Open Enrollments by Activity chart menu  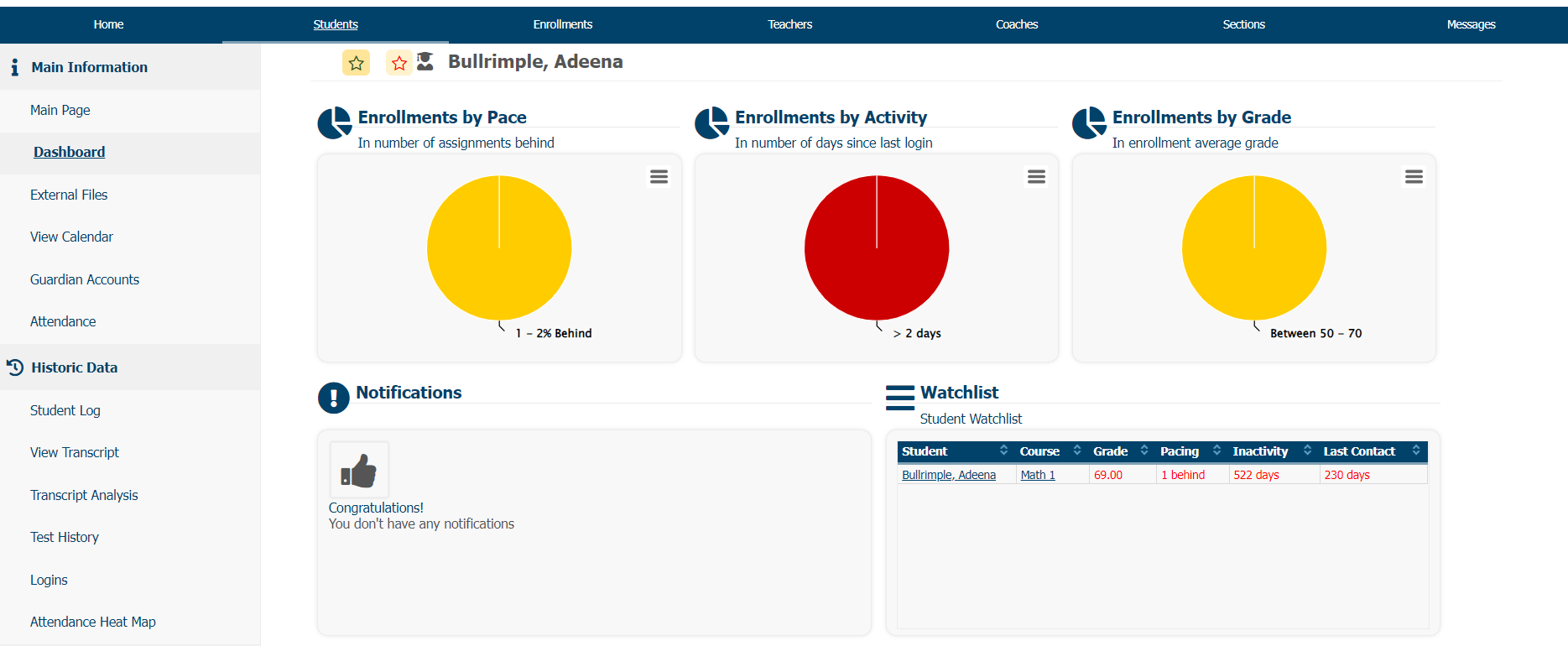coord(1036,176)
